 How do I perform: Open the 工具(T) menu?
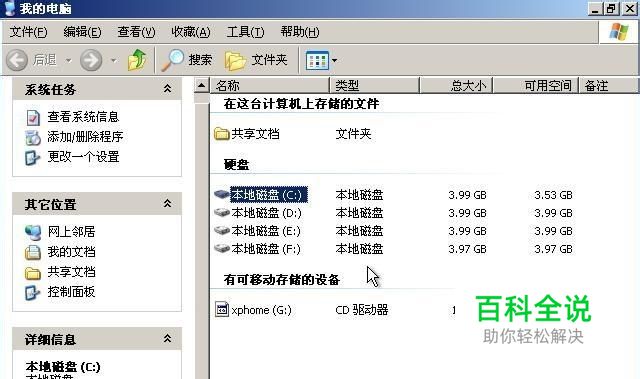pos(245,32)
